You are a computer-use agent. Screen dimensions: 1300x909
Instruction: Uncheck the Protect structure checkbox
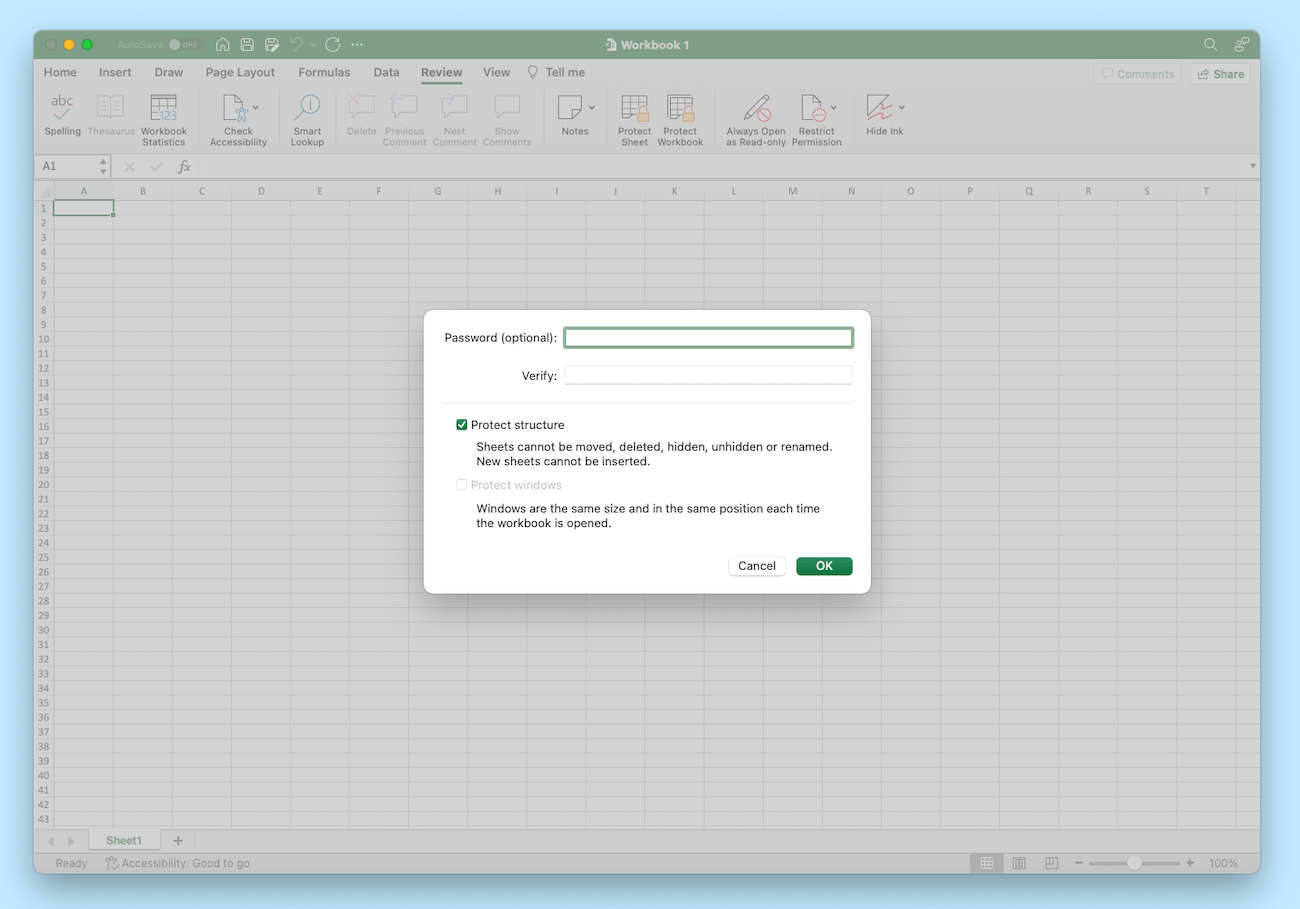(x=461, y=424)
